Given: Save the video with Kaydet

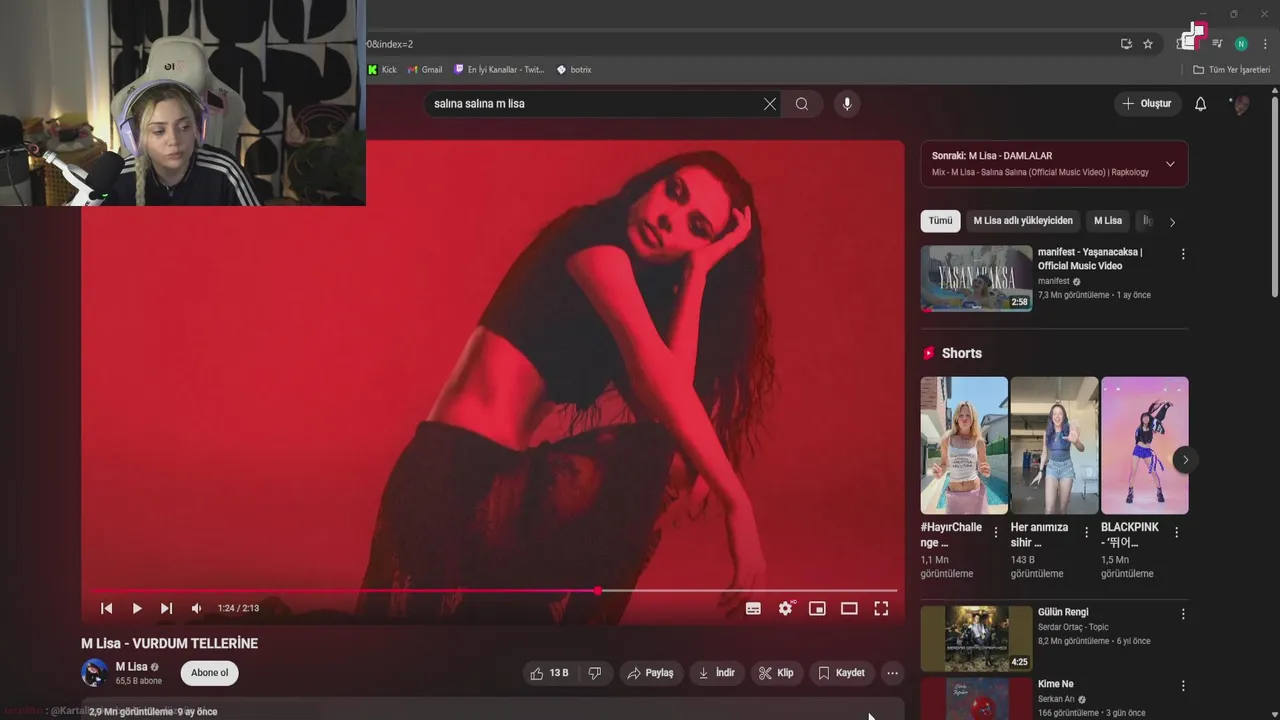Looking at the screenshot, I should coord(841,673).
